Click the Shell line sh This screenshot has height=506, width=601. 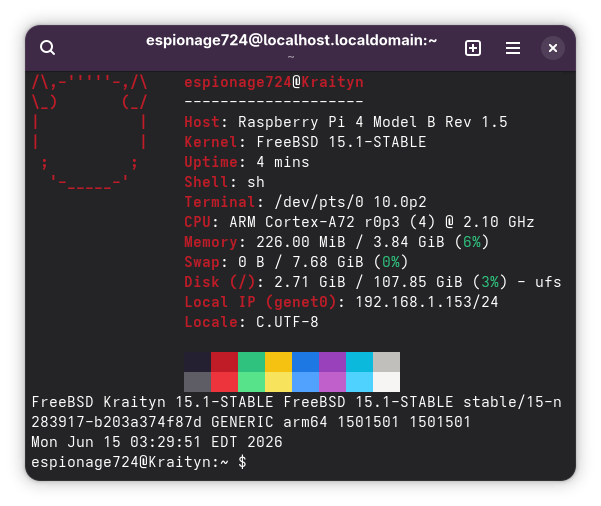(224, 182)
